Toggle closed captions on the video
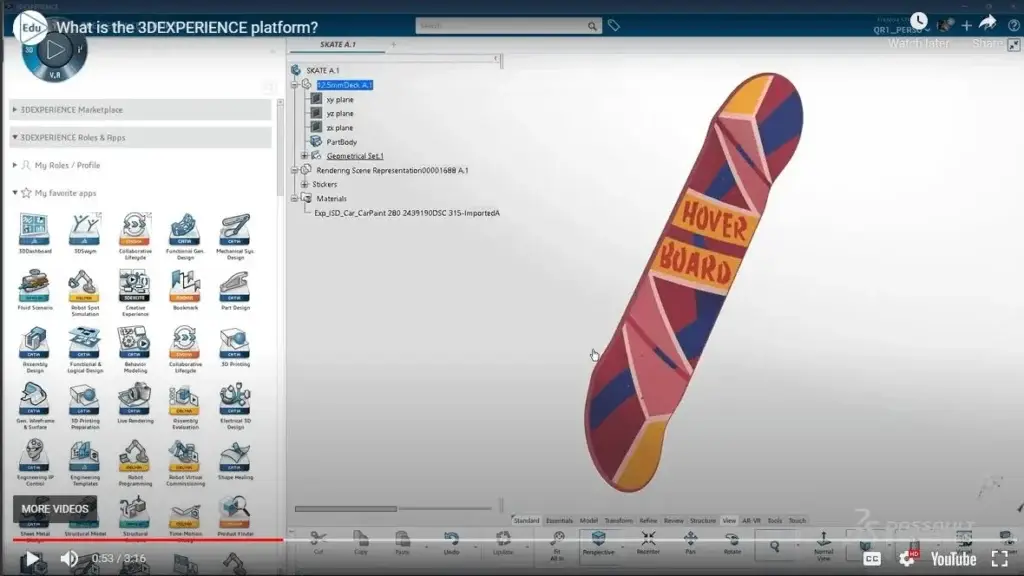Viewport: 1024px width, 576px height. click(874, 557)
